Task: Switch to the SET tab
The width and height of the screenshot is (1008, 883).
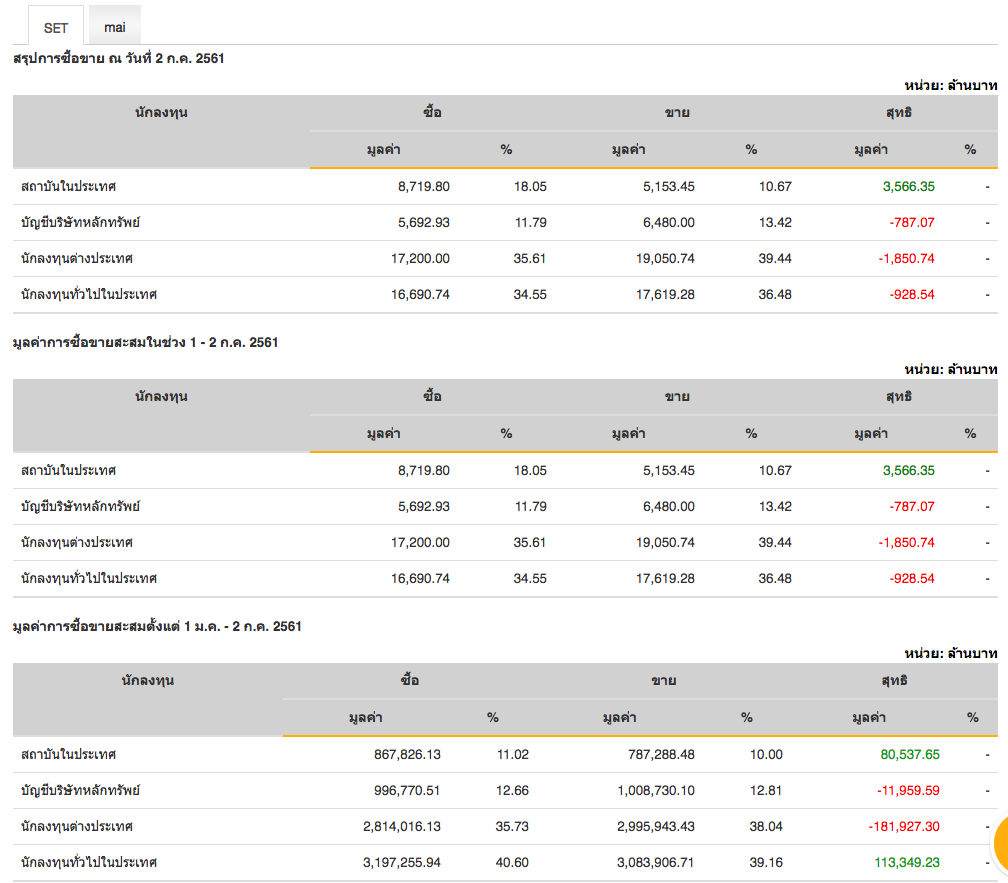Action: (56, 27)
